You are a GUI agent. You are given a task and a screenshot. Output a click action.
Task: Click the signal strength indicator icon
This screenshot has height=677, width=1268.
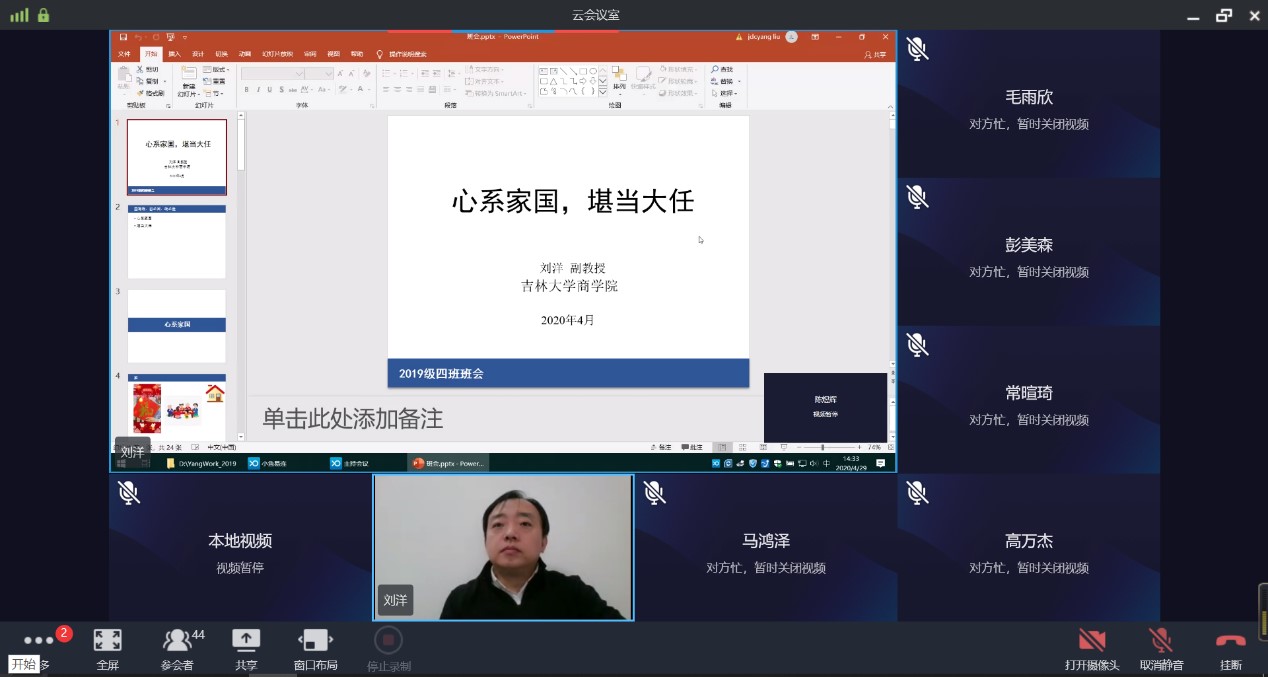pyautogui.click(x=19, y=15)
